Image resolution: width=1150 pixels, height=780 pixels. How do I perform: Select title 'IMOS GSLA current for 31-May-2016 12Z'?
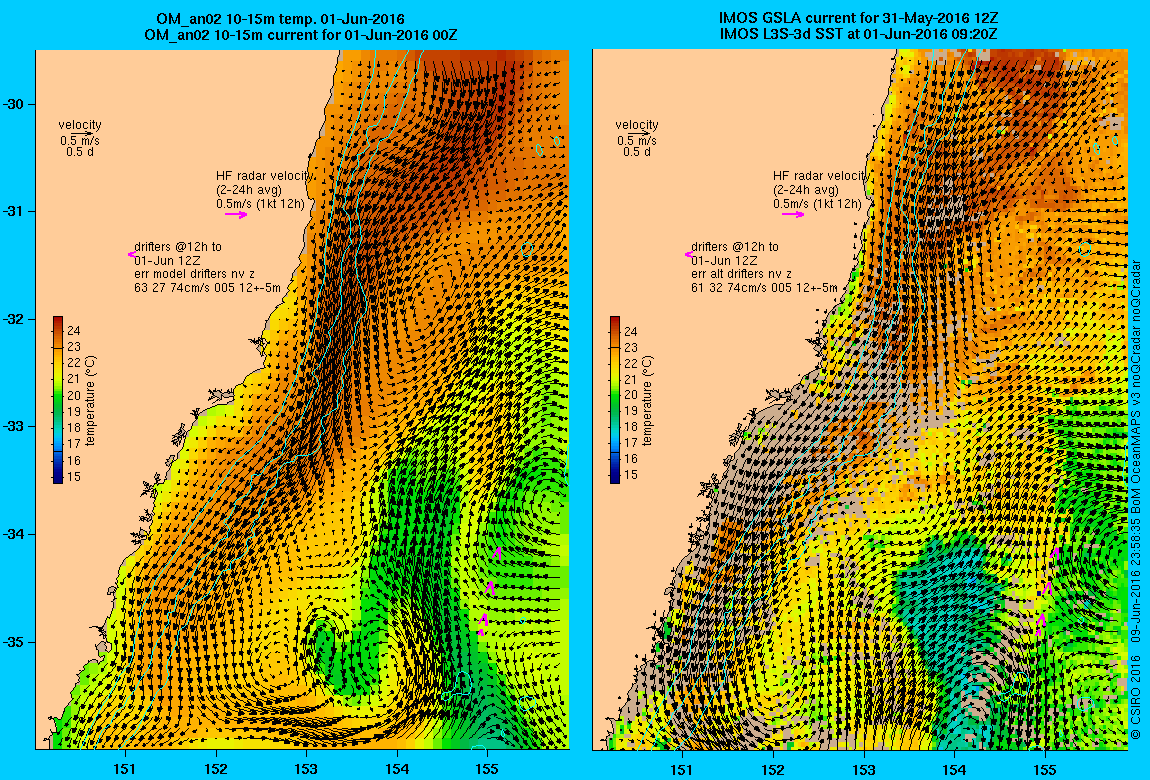858,18
